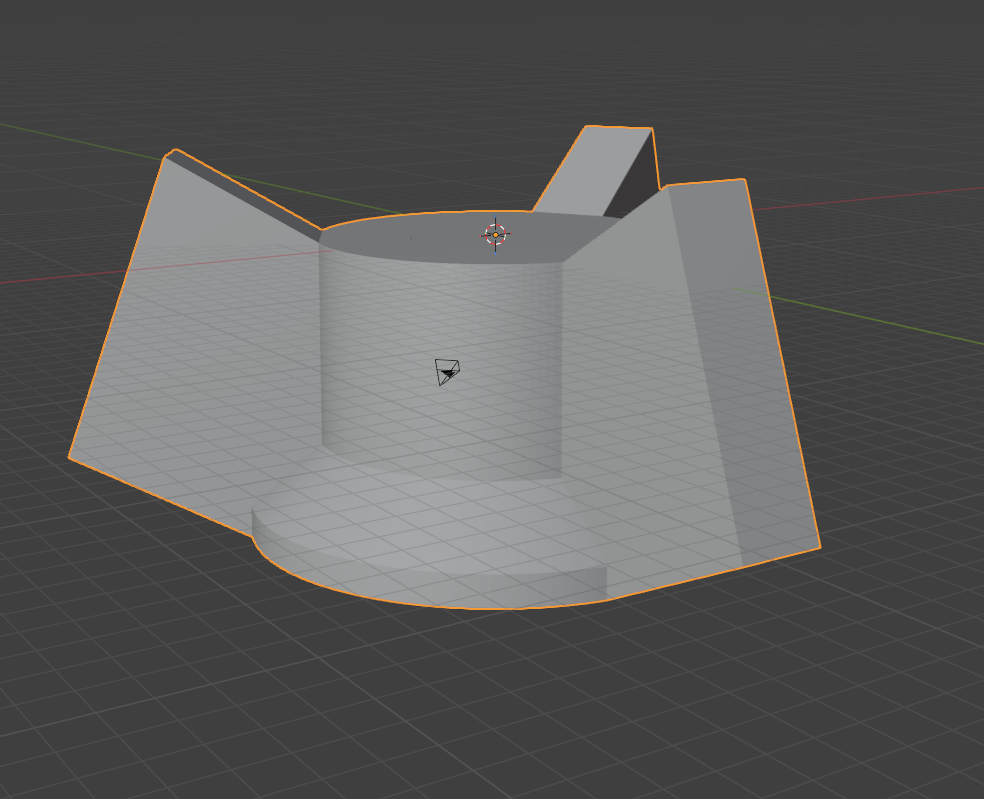This screenshot has height=799, width=984.
Task: Select the camera wireframe object
Action: coord(447,371)
